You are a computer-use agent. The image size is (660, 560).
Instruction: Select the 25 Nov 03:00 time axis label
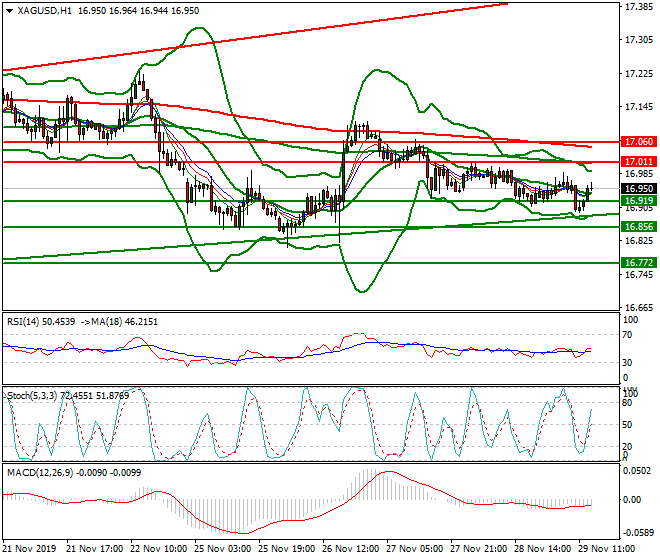click(x=223, y=549)
